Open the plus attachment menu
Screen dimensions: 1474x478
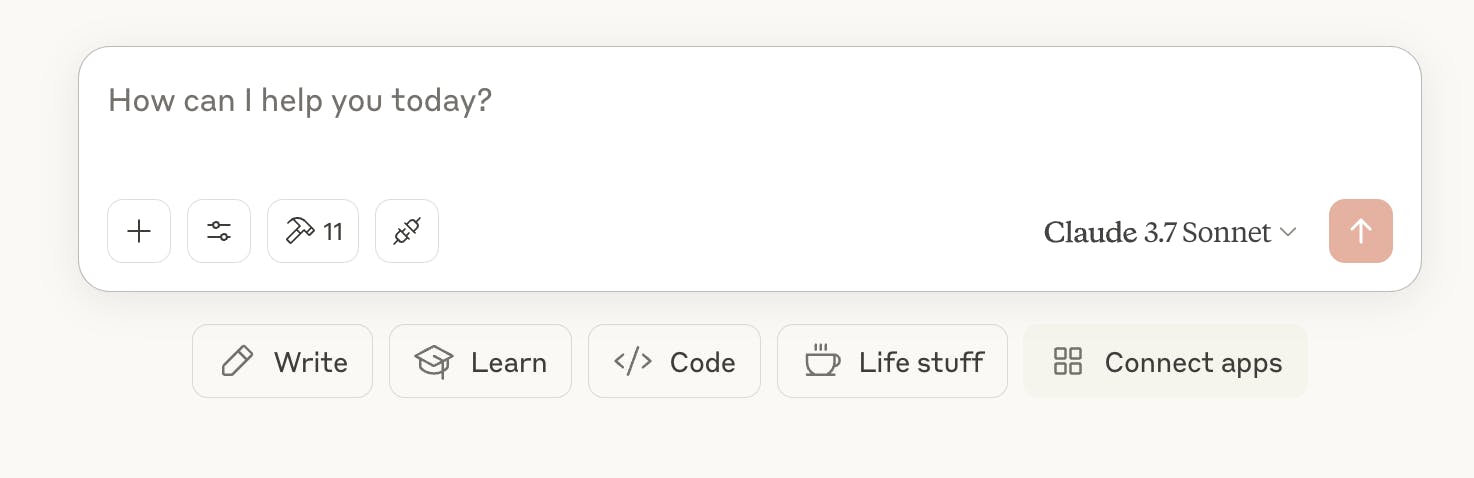click(139, 231)
